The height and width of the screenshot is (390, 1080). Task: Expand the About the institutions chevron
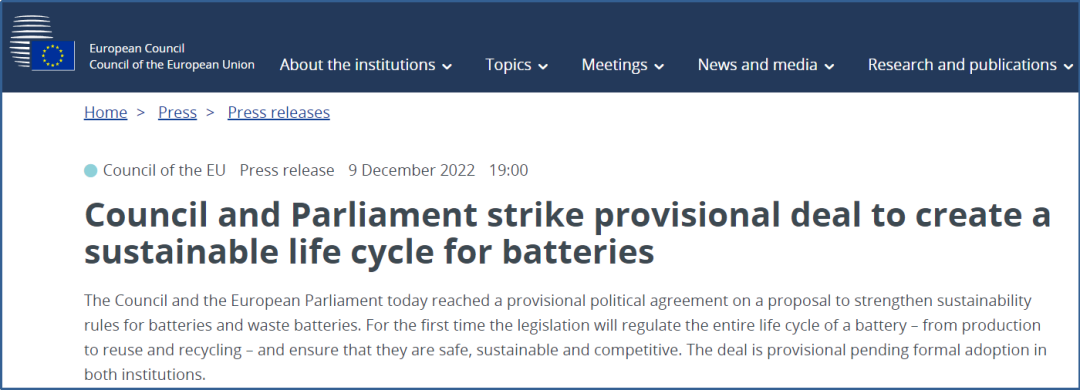click(x=447, y=67)
